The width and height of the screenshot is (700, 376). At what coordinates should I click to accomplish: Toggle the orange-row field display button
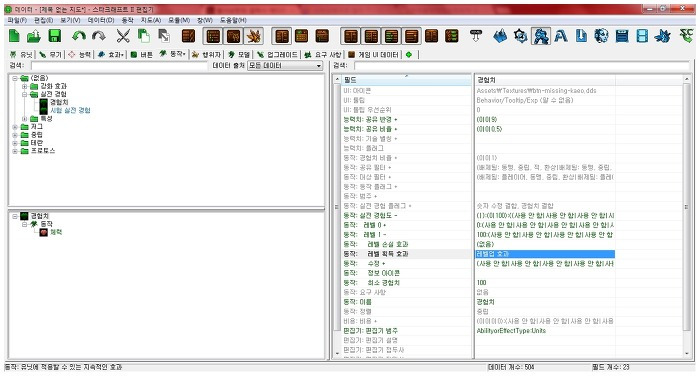[x=411, y=36]
